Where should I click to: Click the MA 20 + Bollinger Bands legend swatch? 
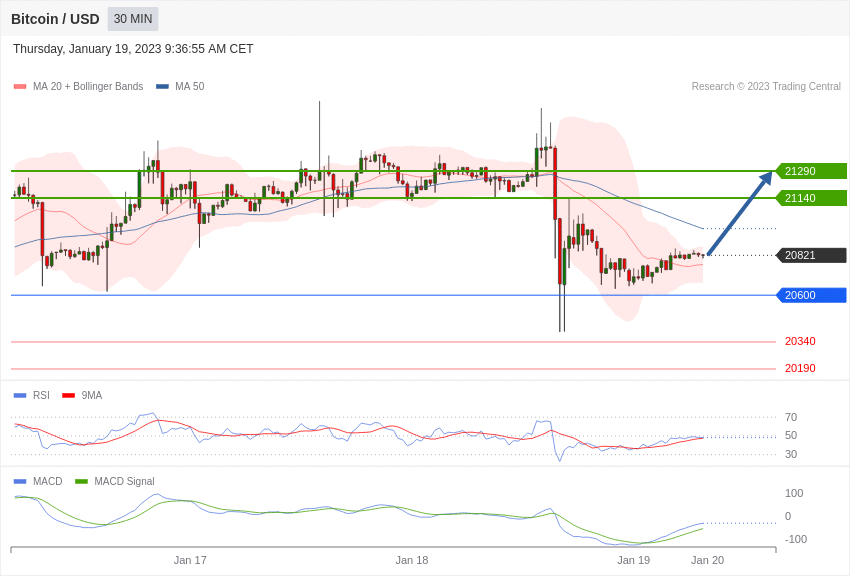click(x=20, y=86)
